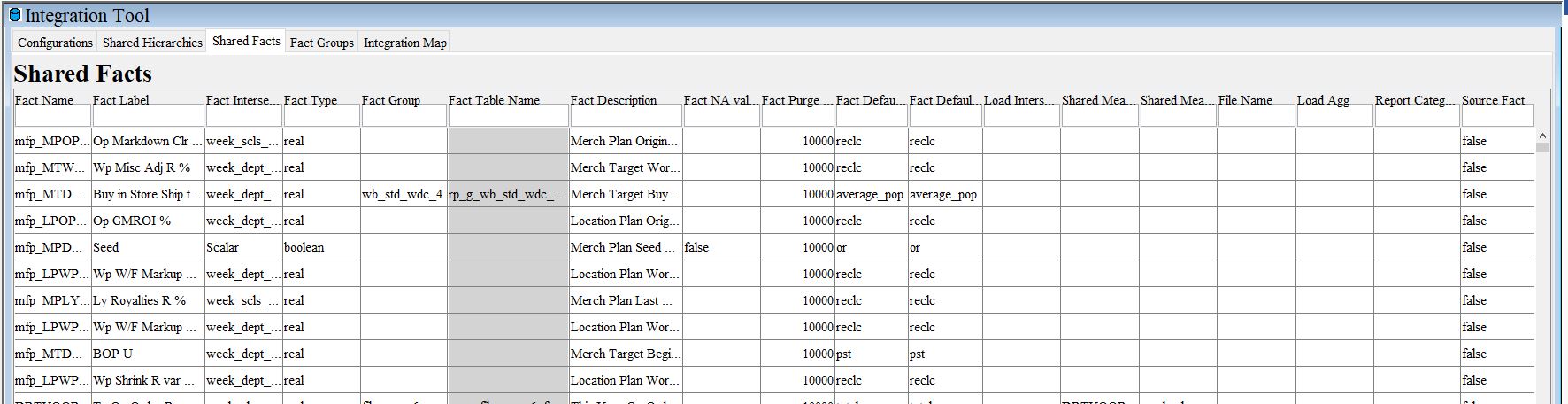Image resolution: width=1568 pixels, height=404 pixels.
Task: Click the Integration Tool database icon
Action: click(14, 15)
